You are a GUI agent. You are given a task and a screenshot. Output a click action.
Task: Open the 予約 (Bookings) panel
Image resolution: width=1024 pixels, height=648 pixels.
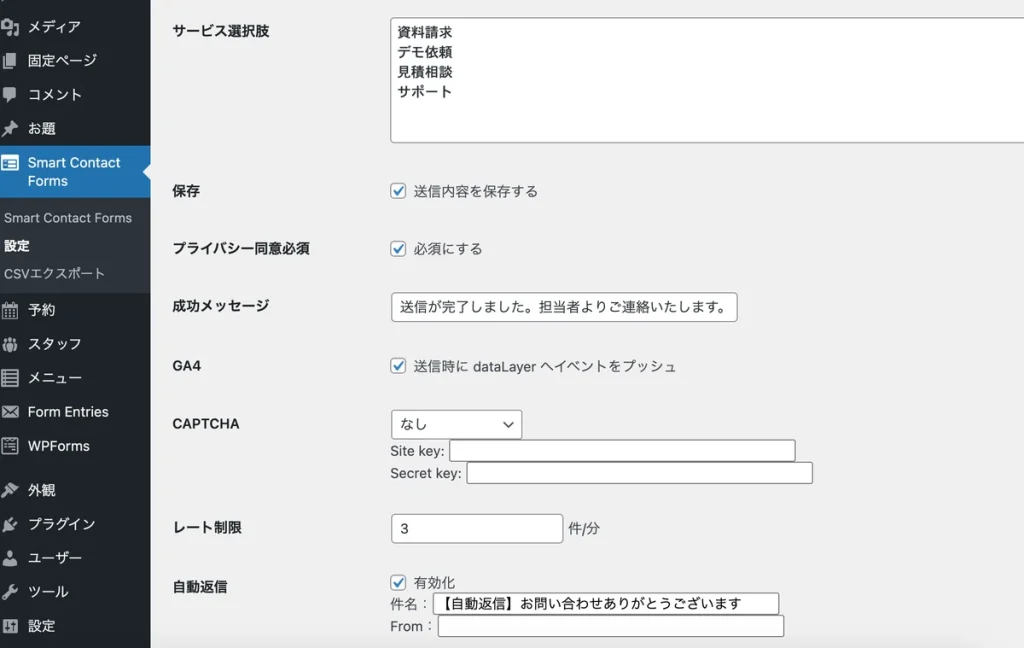[43, 310]
